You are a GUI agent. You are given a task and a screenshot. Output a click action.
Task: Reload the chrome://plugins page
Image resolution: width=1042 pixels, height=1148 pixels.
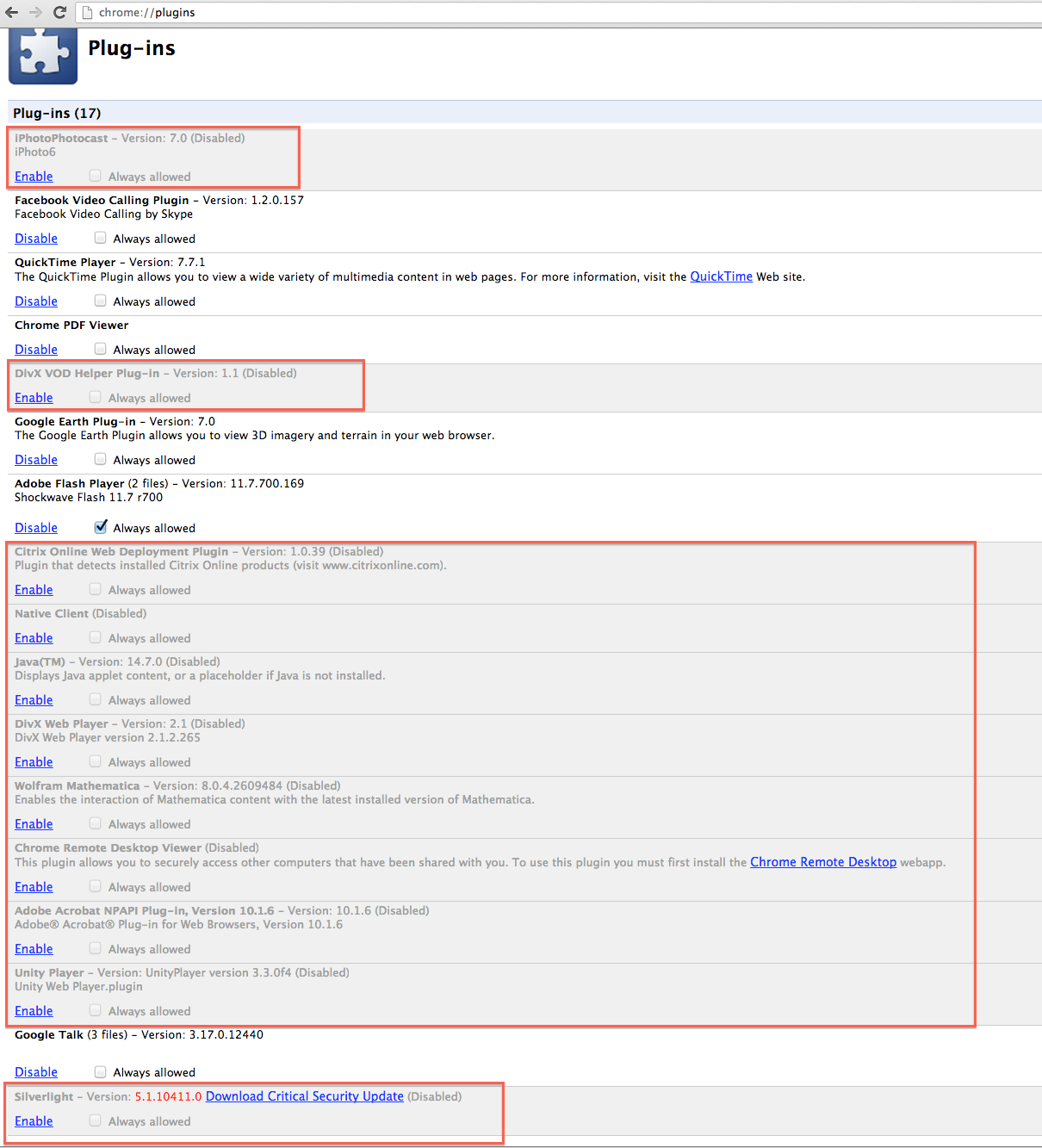click(x=59, y=12)
